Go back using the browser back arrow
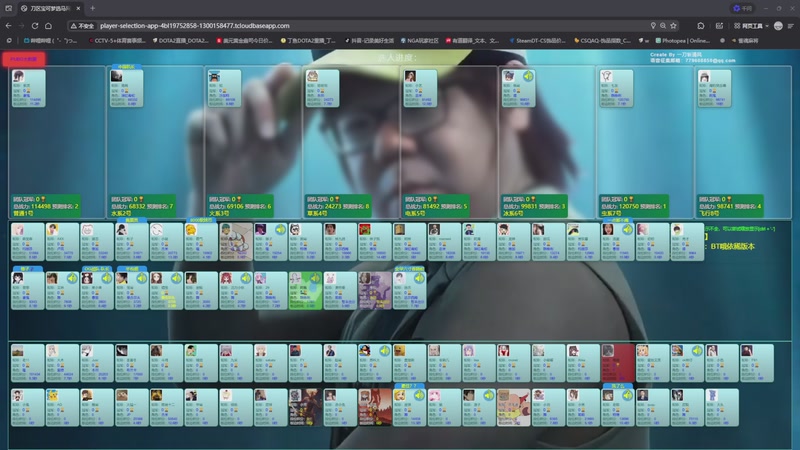The height and width of the screenshot is (450, 800). coord(9,26)
